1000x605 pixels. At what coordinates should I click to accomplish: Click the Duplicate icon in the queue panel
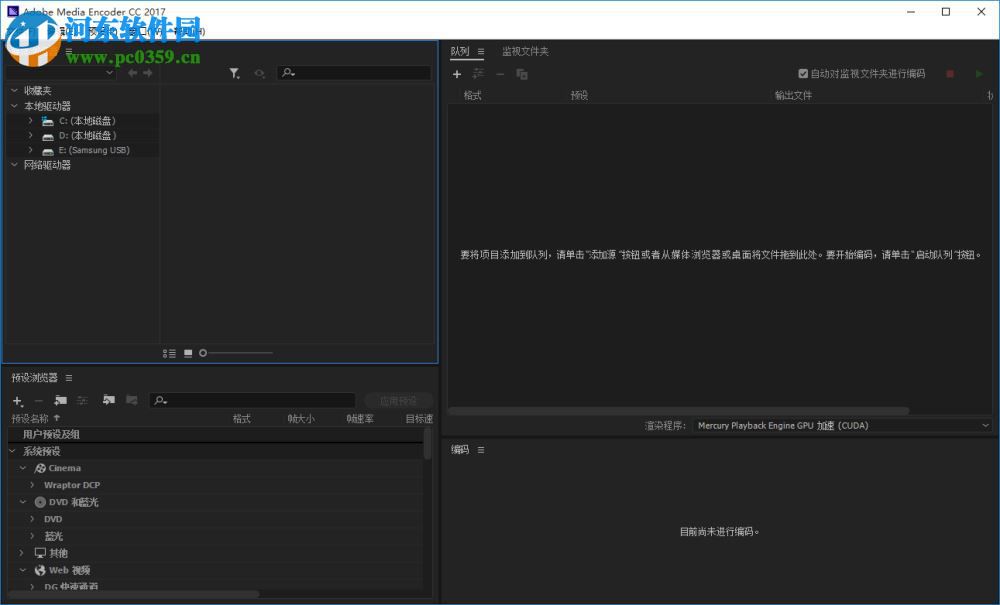pyautogui.click(x=521, y=73)
